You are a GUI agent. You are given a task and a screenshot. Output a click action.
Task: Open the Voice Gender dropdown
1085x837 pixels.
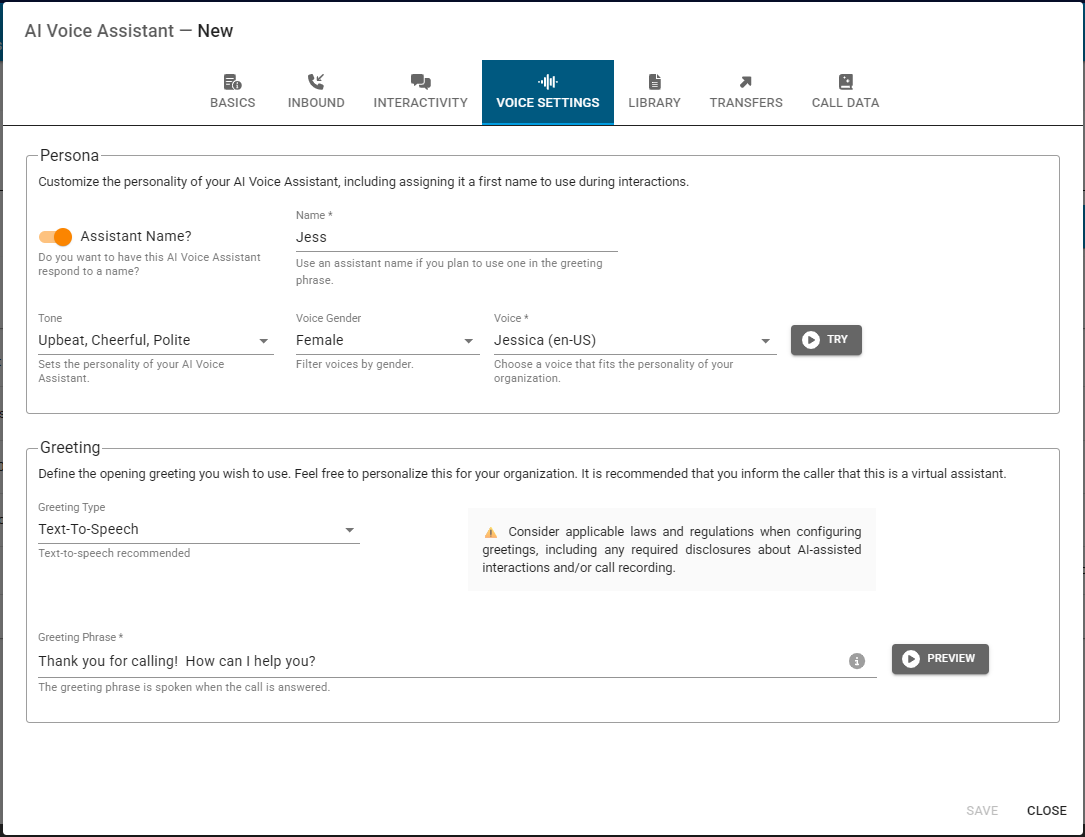[468, 340]
